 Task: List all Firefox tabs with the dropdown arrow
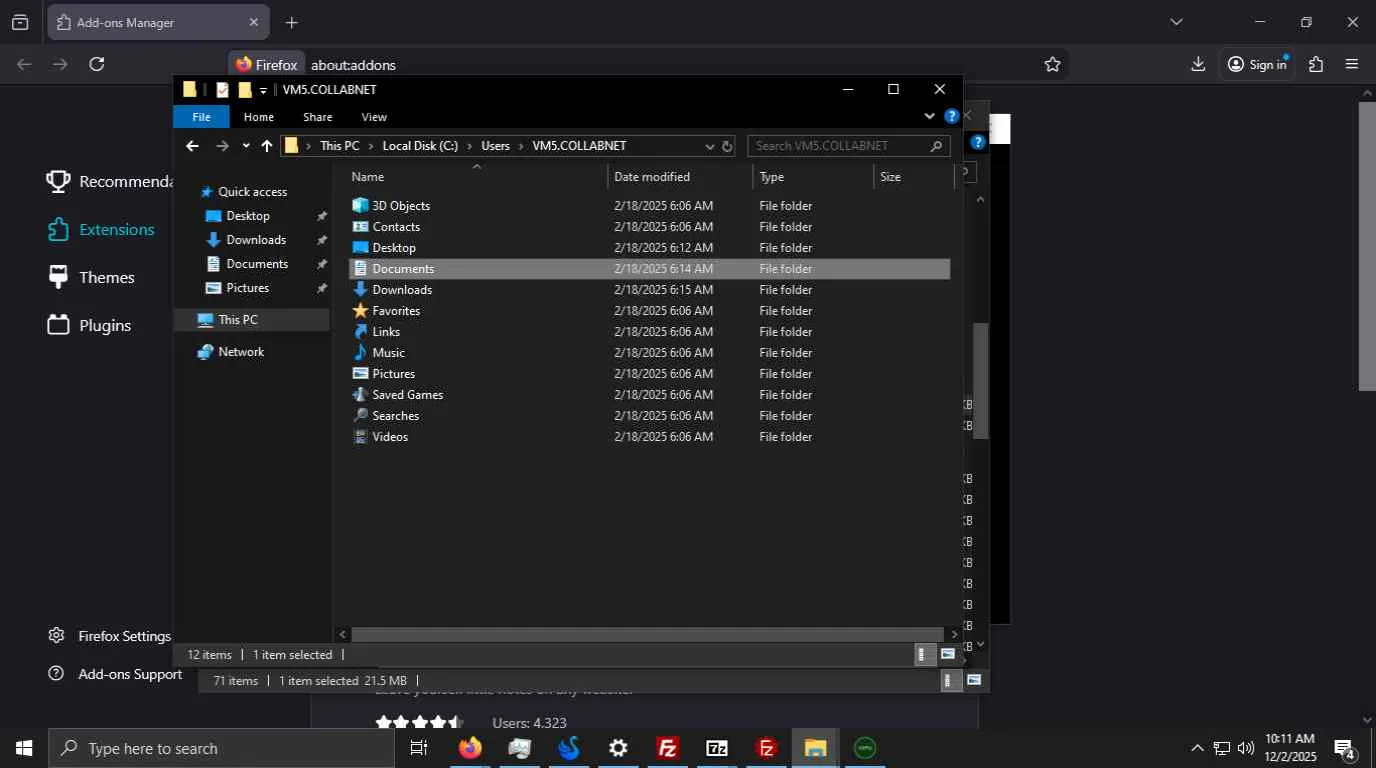(x=1176, y=22)
